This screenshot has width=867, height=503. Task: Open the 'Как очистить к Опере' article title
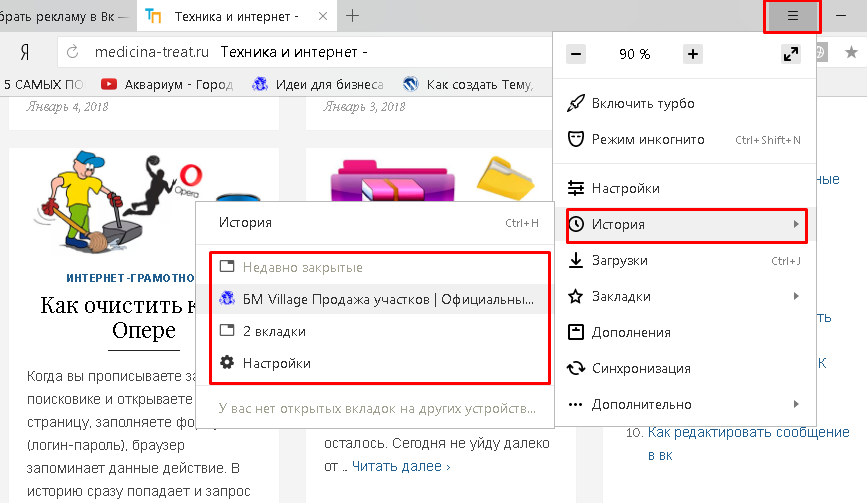pos(118,318)
